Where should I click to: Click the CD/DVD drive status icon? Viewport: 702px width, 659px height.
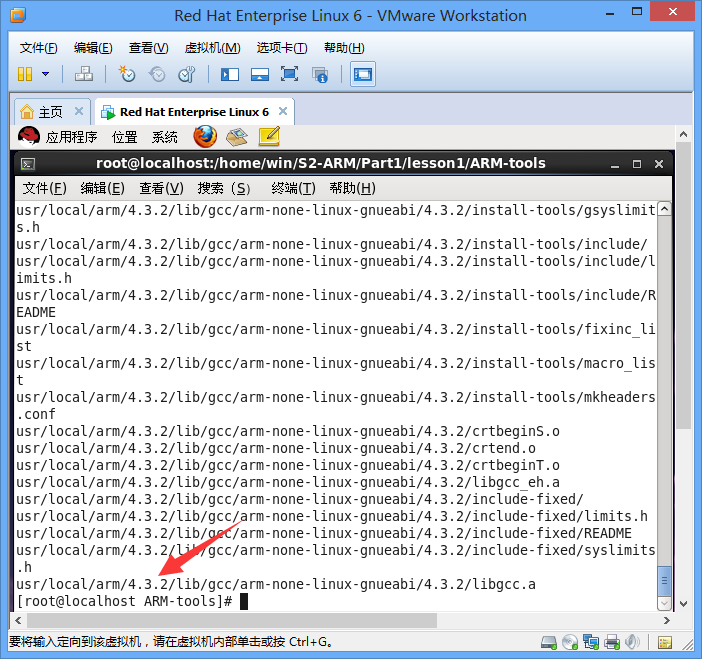[x=570, y=642]
